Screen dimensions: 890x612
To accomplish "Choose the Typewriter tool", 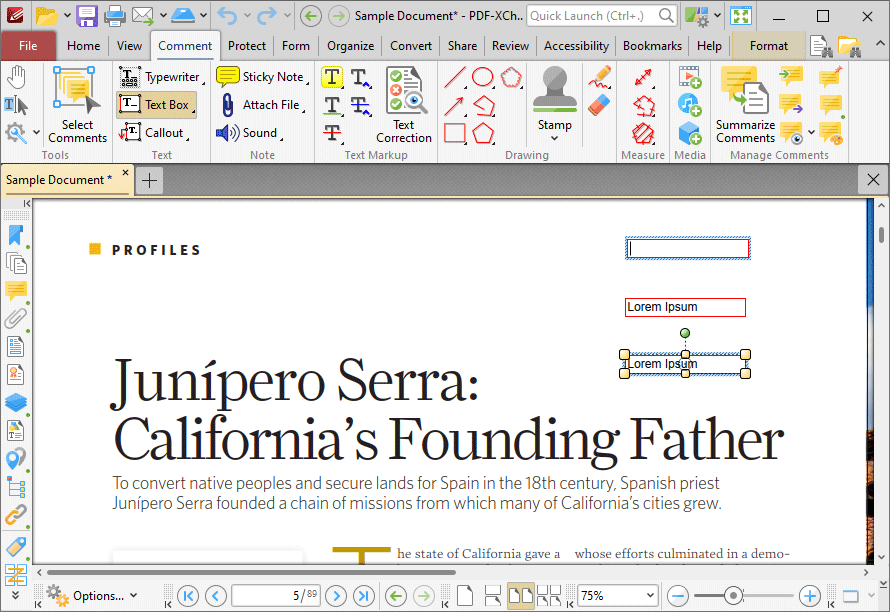I will click(161, 77).
